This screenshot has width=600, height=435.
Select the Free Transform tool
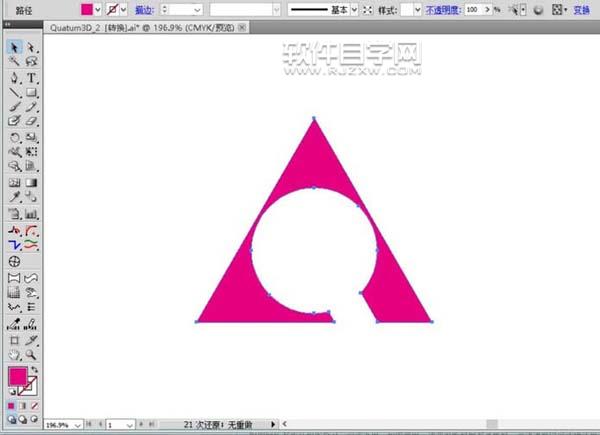(x=31, y=152)
